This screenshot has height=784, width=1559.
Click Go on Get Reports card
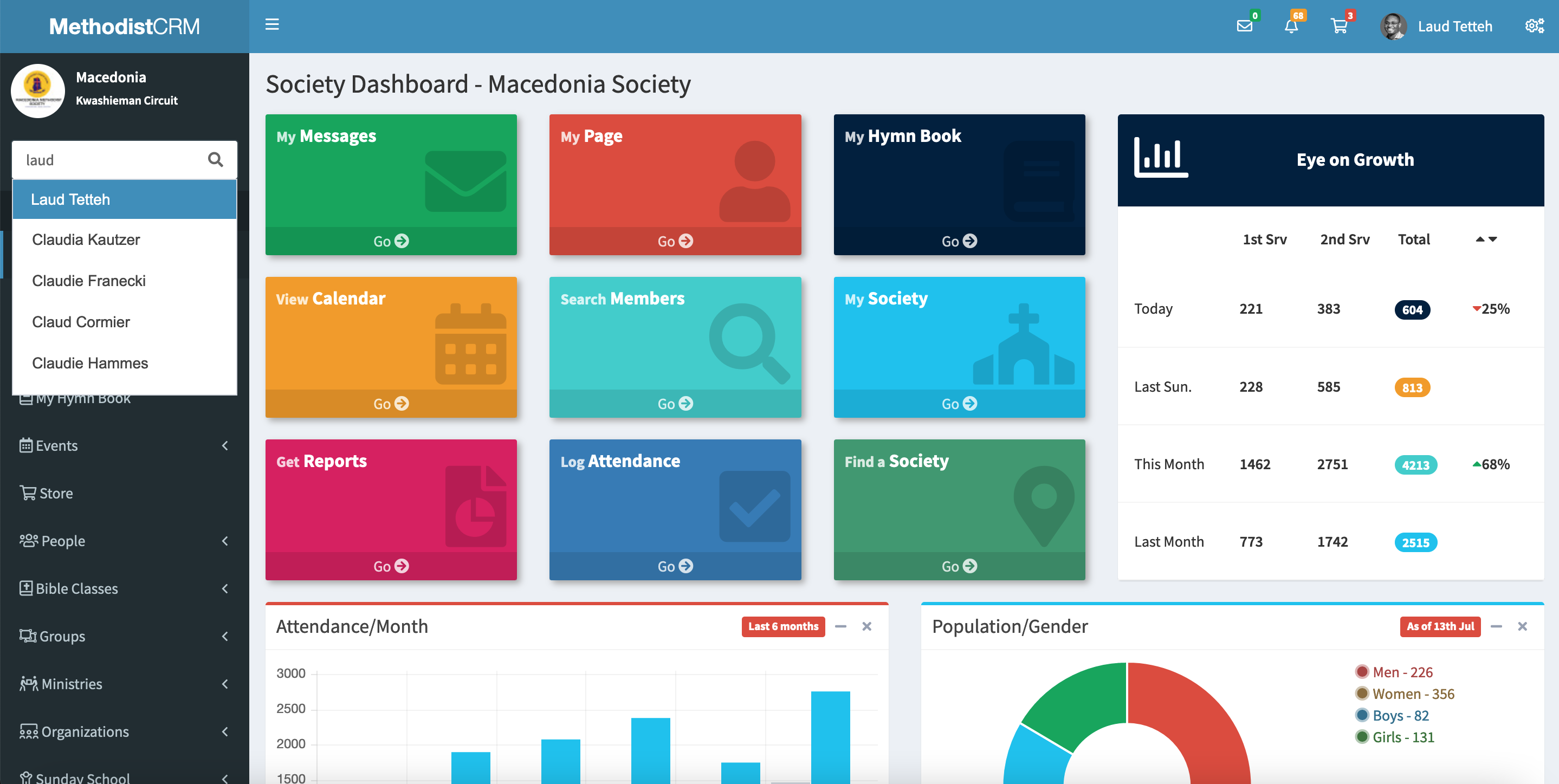[391, 566]
